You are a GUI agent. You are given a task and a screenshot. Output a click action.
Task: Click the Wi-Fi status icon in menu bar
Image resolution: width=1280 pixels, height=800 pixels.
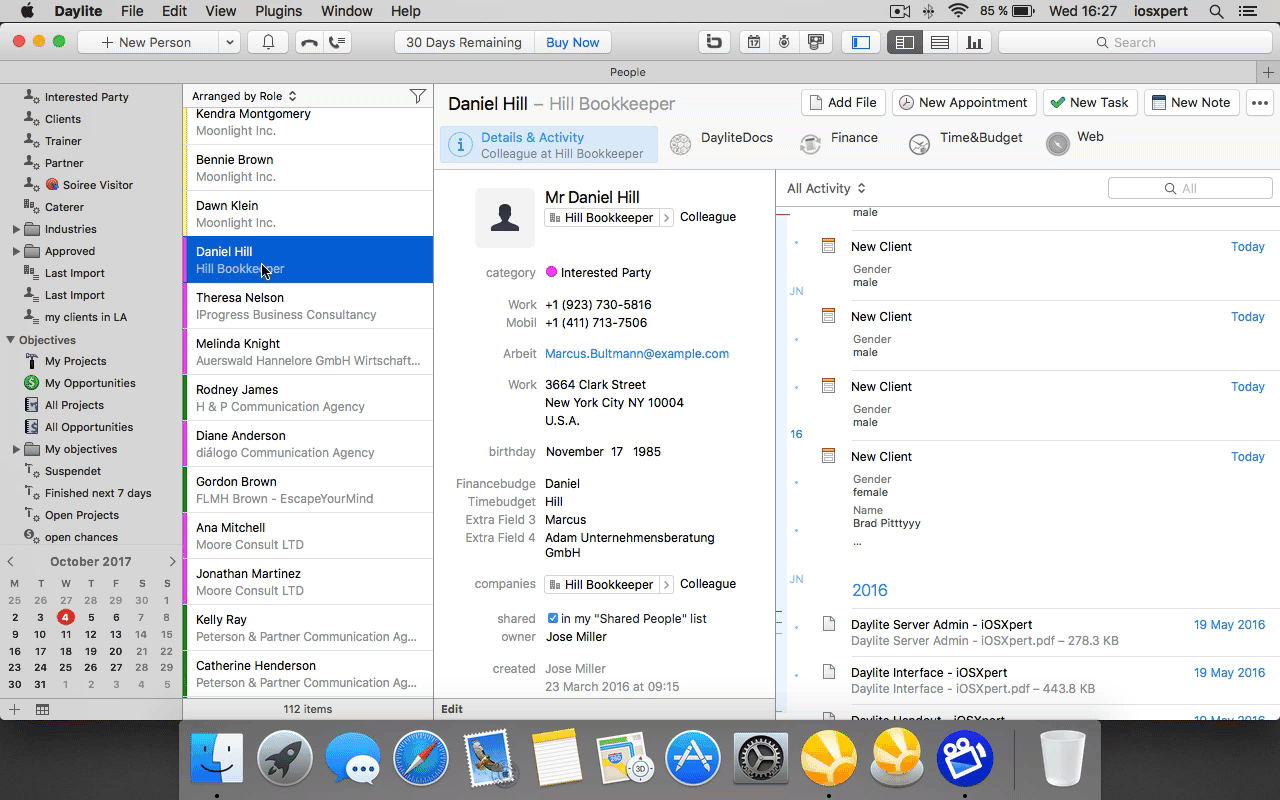point(959,12)
